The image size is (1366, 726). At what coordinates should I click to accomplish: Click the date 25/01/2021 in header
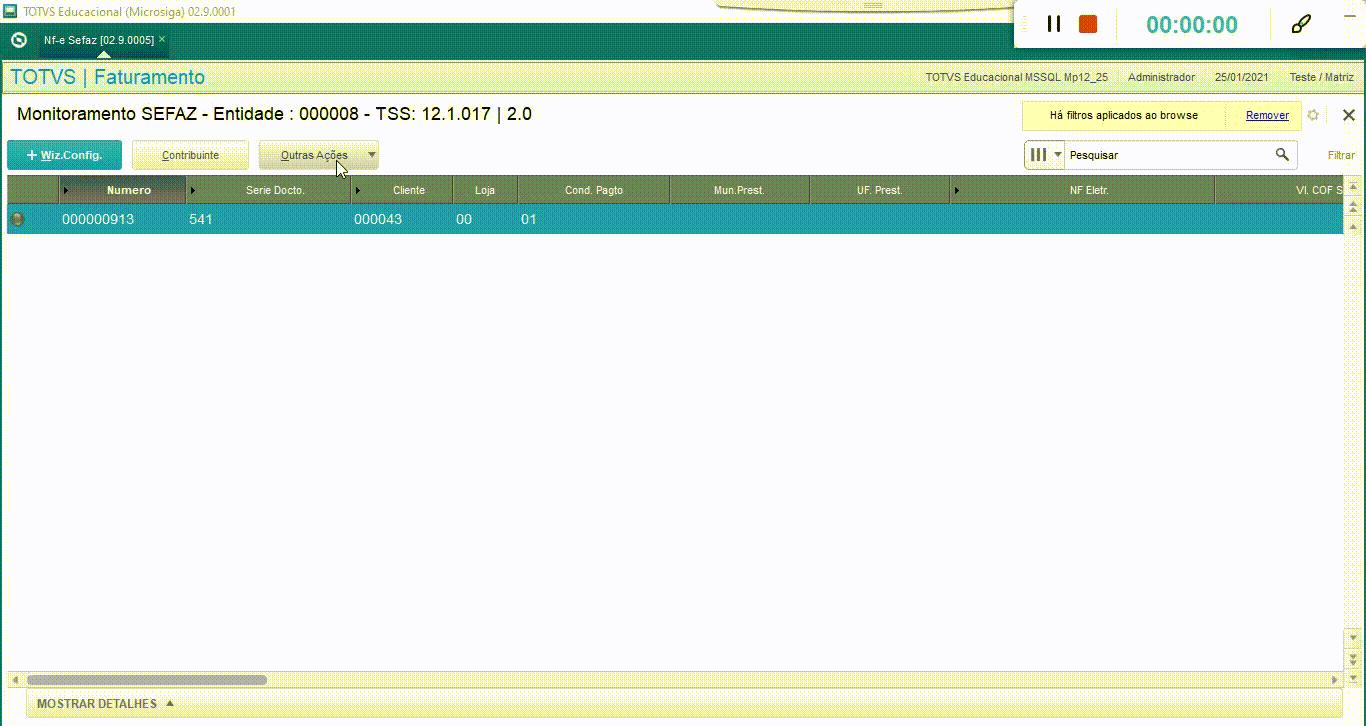coord(1242,77)
